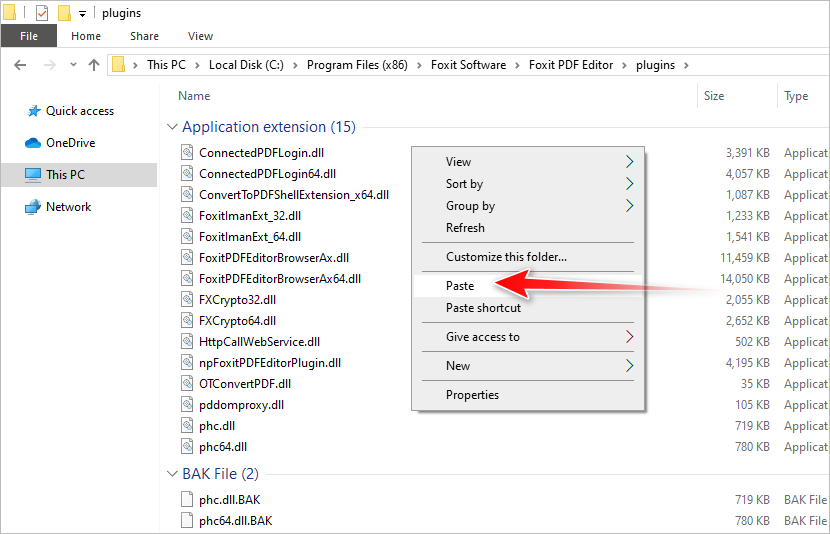Screen dimensions: 830x534
Task: Sort files by the Size column header
Action: 714,96
